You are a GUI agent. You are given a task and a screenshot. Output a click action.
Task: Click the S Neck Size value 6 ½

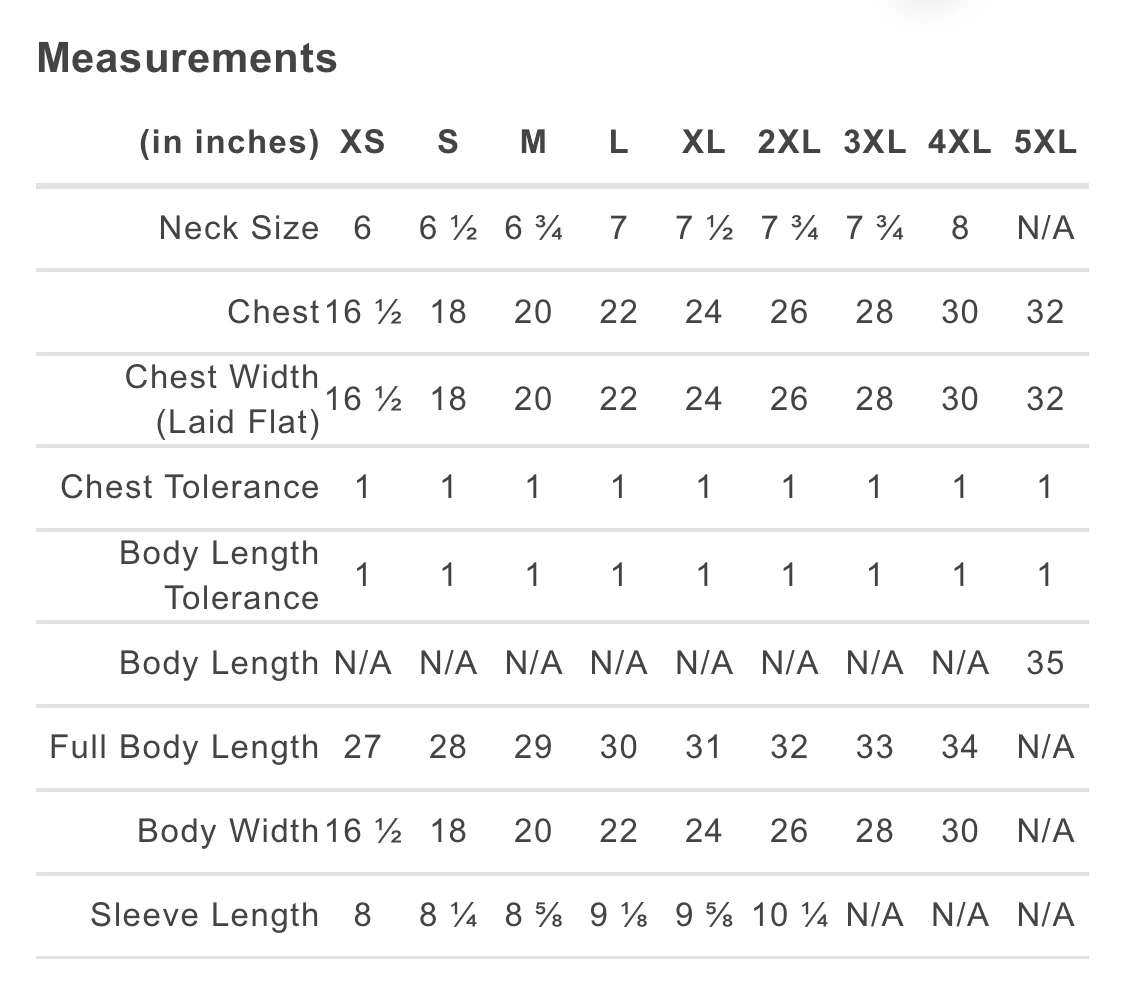[x=448, y=228]
